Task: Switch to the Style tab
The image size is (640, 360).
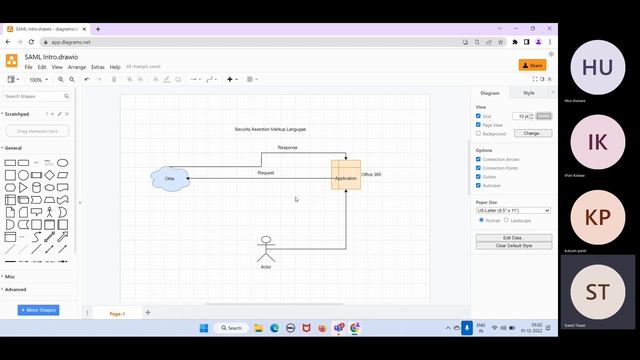Action: coord(529,93)
